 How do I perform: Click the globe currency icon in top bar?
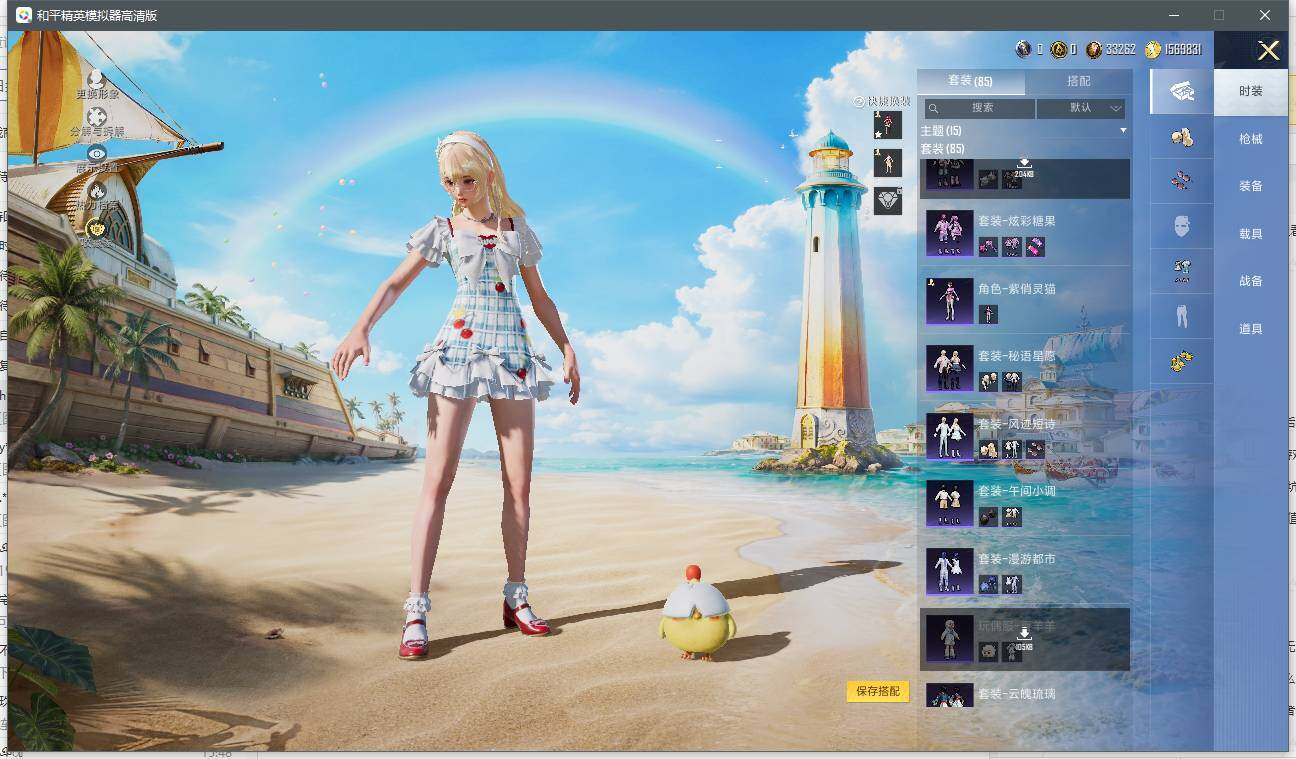tap(1023, 49)
